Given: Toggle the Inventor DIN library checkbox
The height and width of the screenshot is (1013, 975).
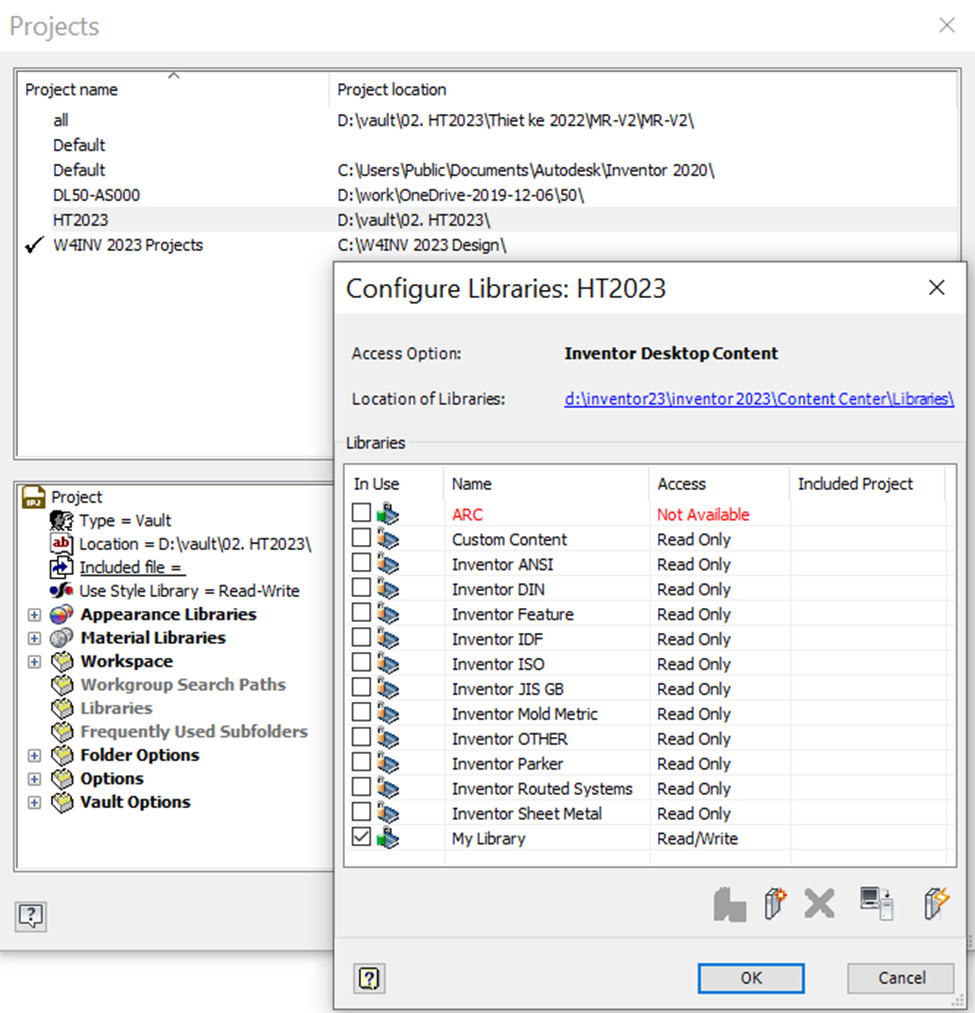Looking at the screenshot, I should [361, 587].
